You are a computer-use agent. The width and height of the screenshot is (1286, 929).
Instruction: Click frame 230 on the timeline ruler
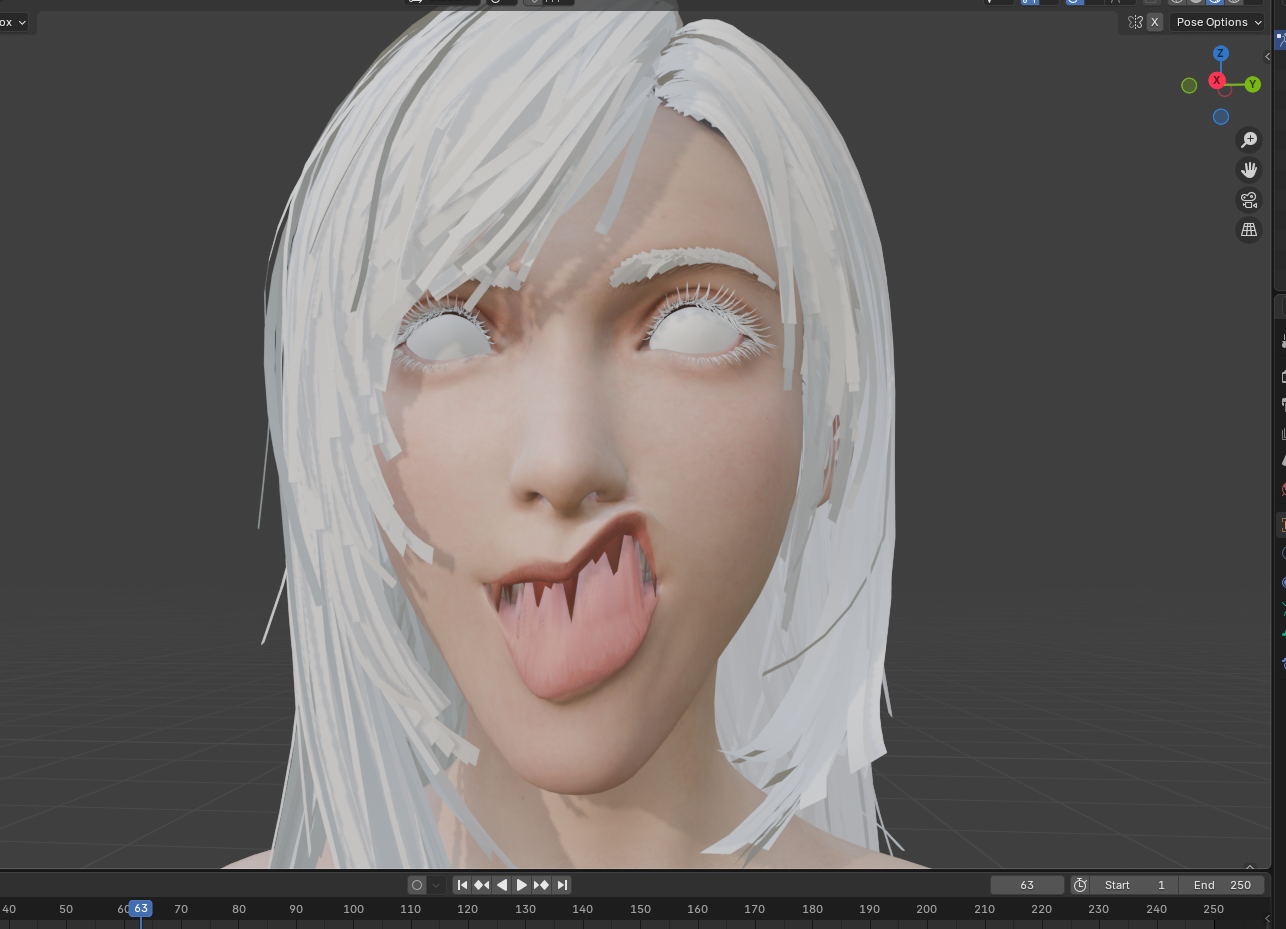coord(1099,909)
